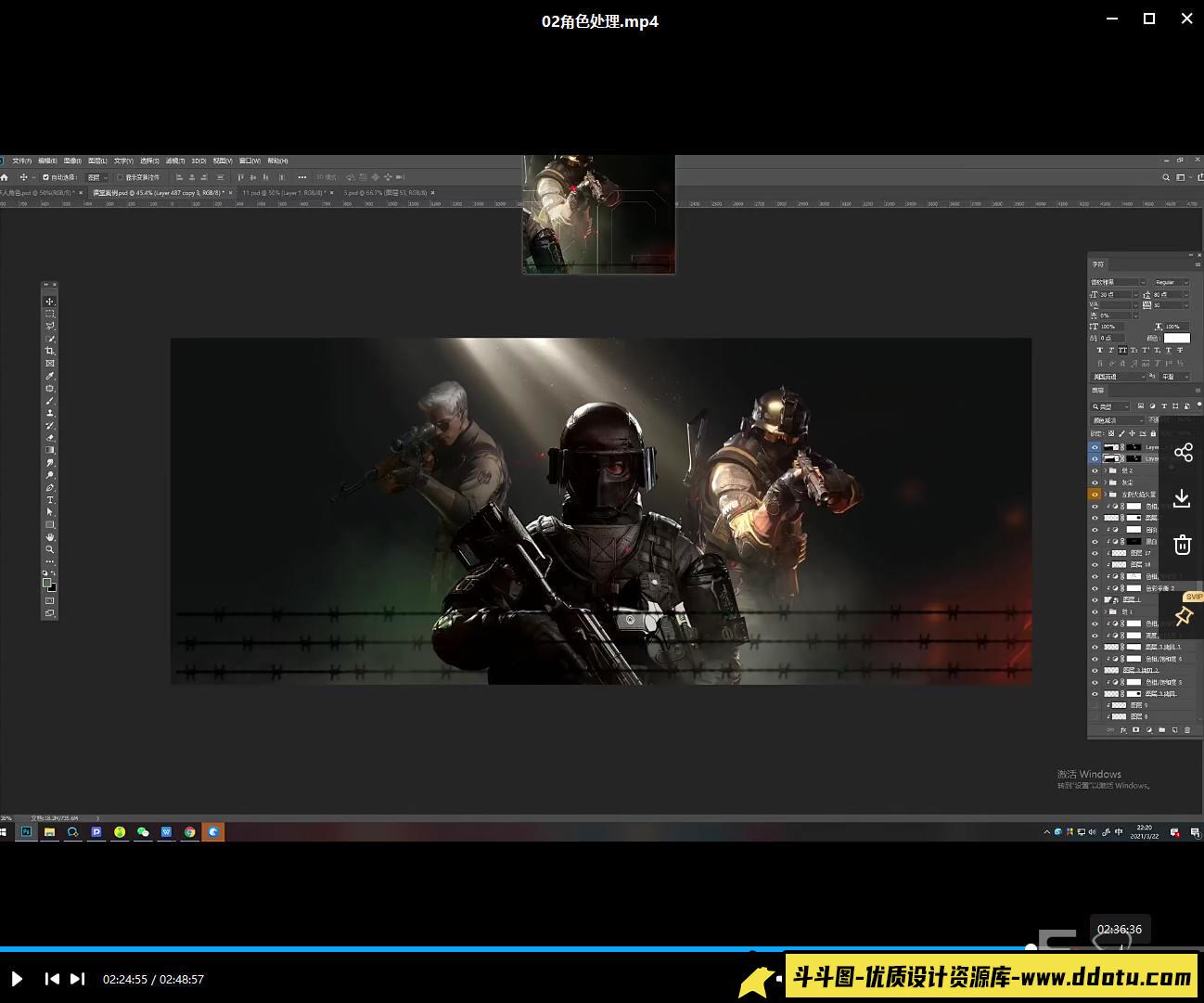Skip to the previous video
The width and height of the screenshot is (1204, 1003).
tap(52, 979)
